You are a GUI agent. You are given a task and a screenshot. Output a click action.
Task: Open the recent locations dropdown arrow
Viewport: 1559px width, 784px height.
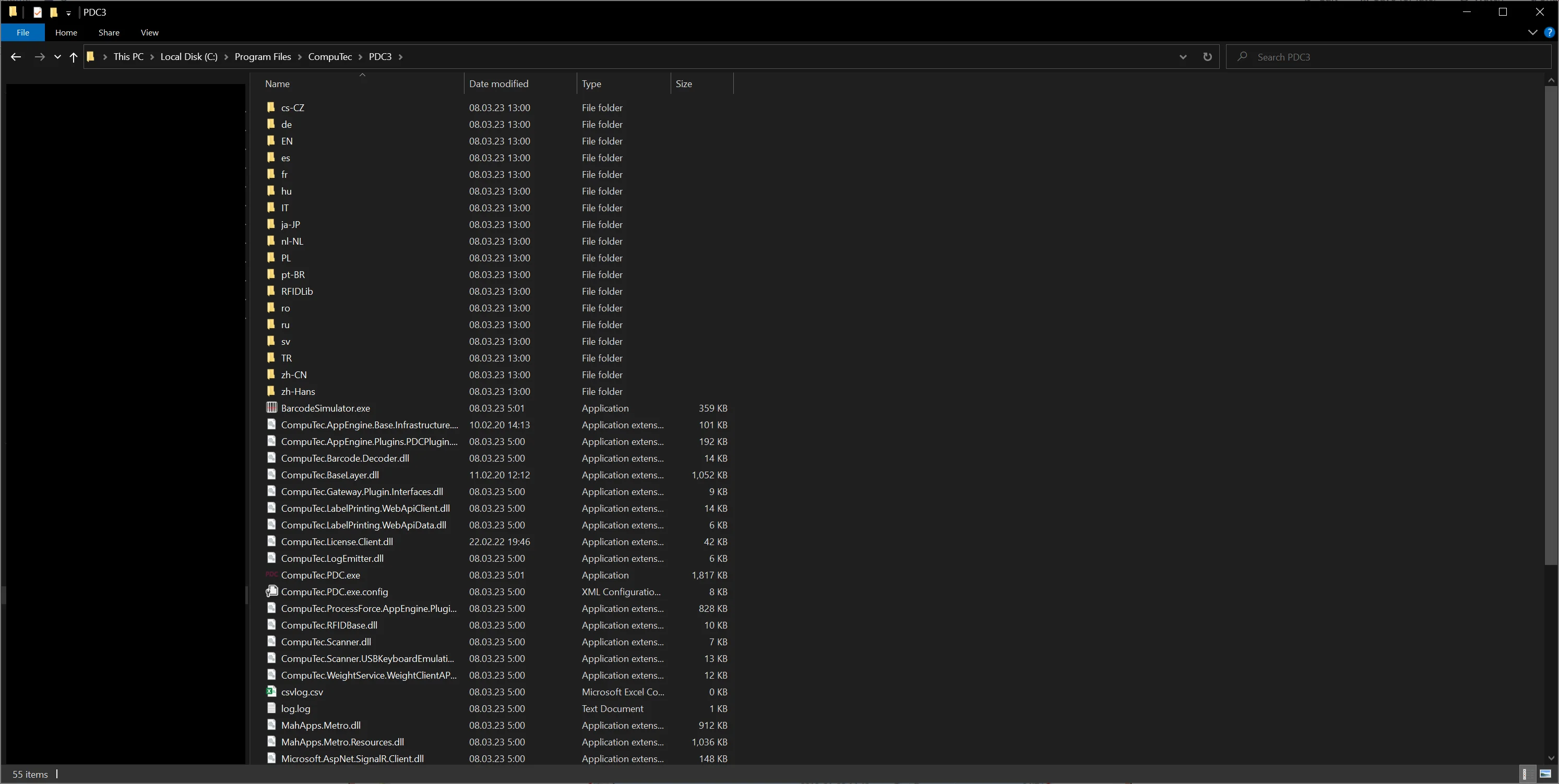[x=57, y=56]
